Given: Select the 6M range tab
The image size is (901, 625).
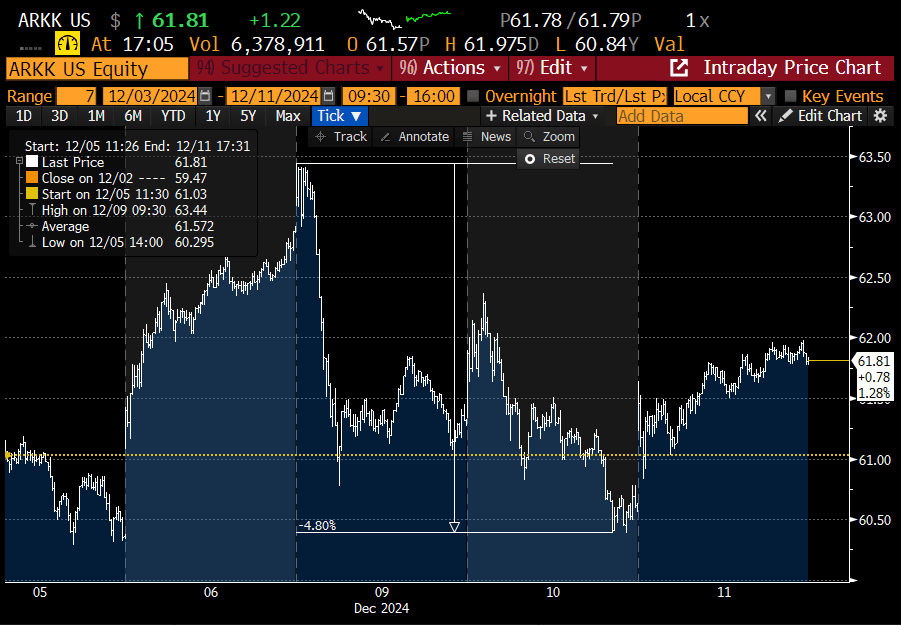Looking at the screenshot, I should (x=133, y=116).
